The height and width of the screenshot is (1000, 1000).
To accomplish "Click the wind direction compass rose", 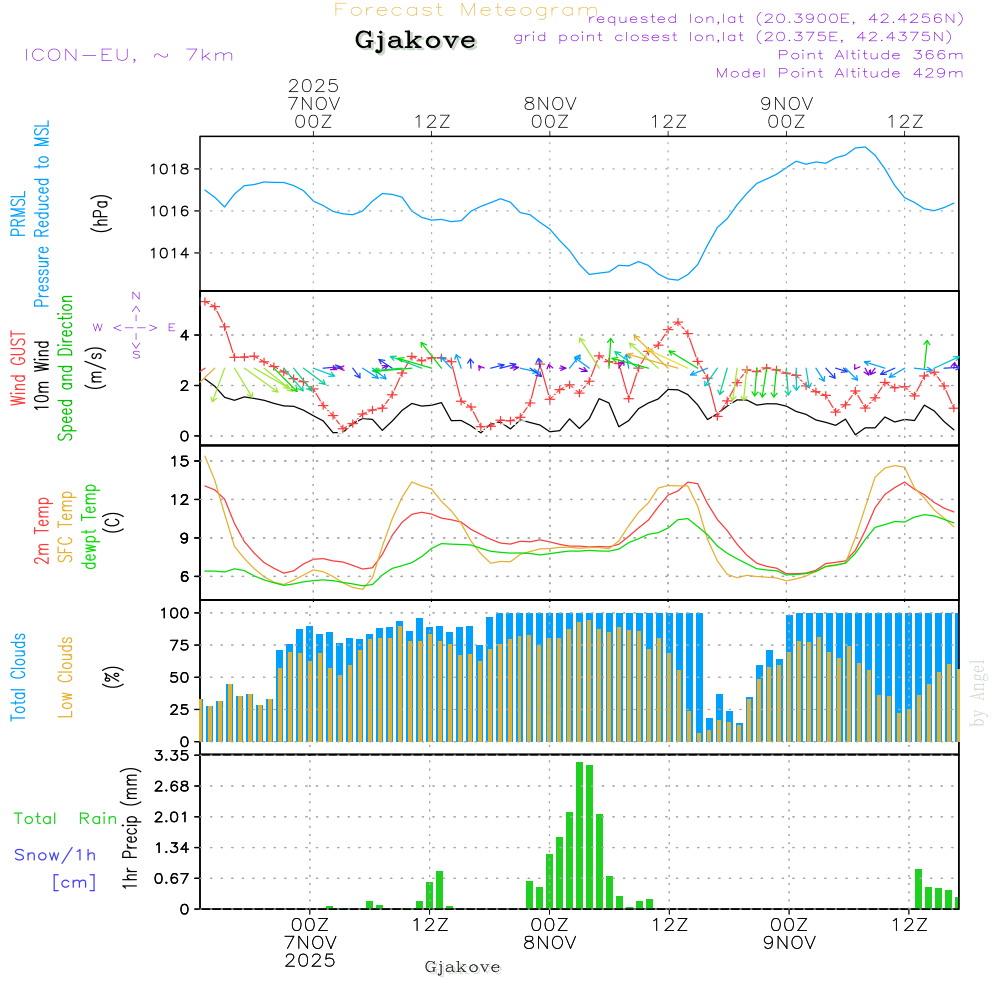I will (x=135, y=326).
